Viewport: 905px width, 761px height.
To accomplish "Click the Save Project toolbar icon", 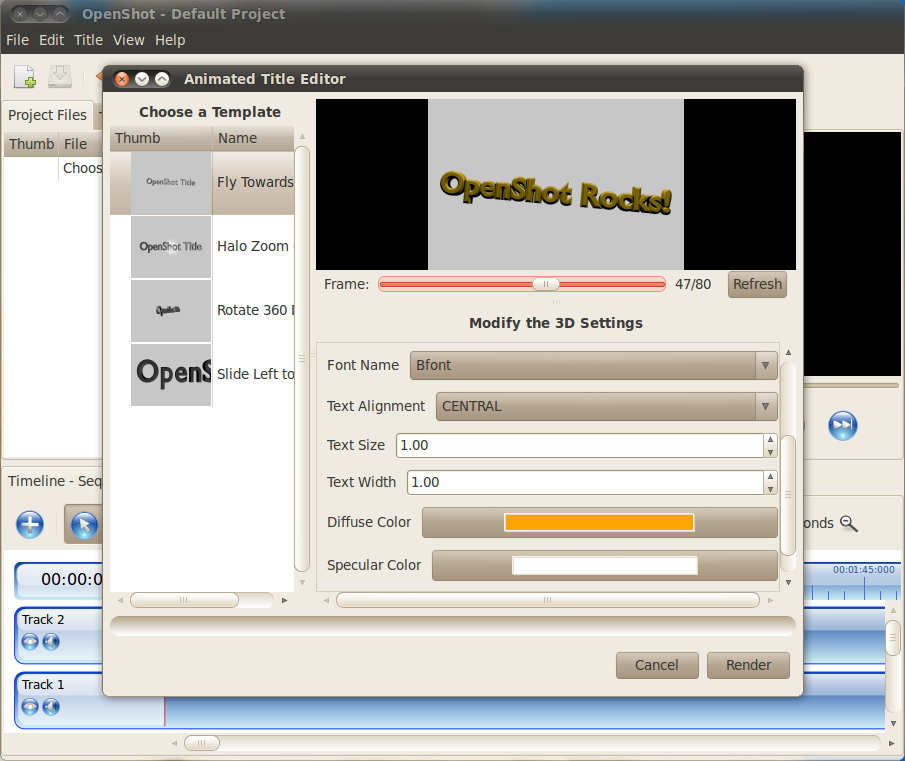I will 60,77.
